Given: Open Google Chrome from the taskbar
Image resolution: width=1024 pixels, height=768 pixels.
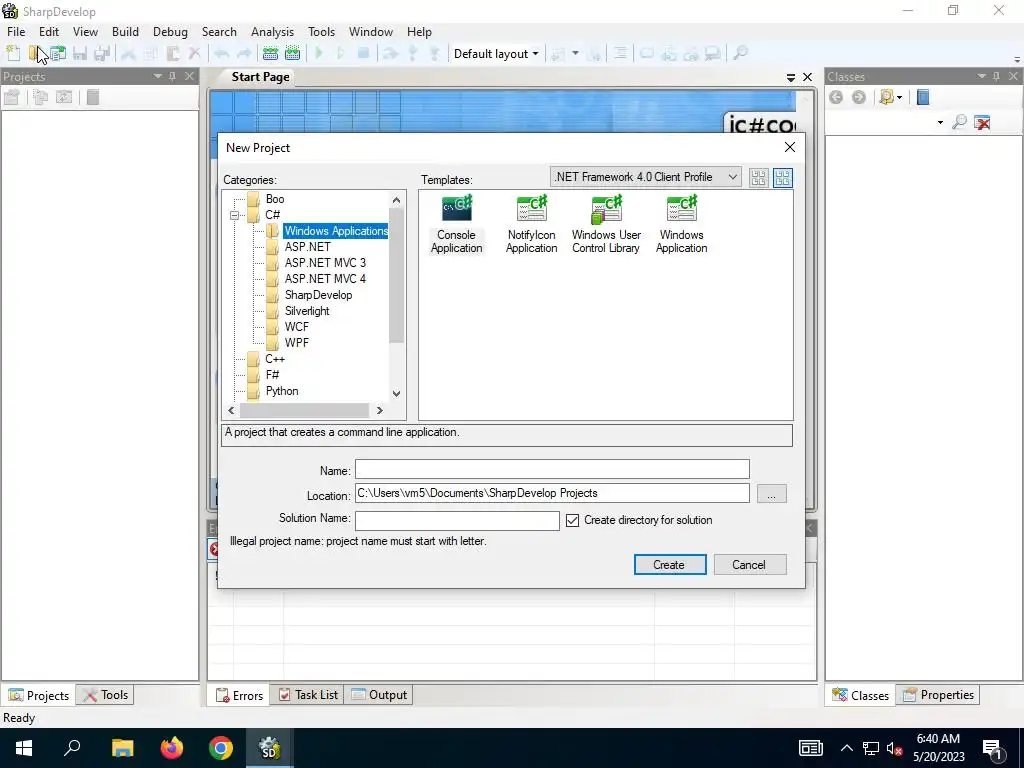Looking at the screenshot, I should pyautogui.click(x=221, y=748).
